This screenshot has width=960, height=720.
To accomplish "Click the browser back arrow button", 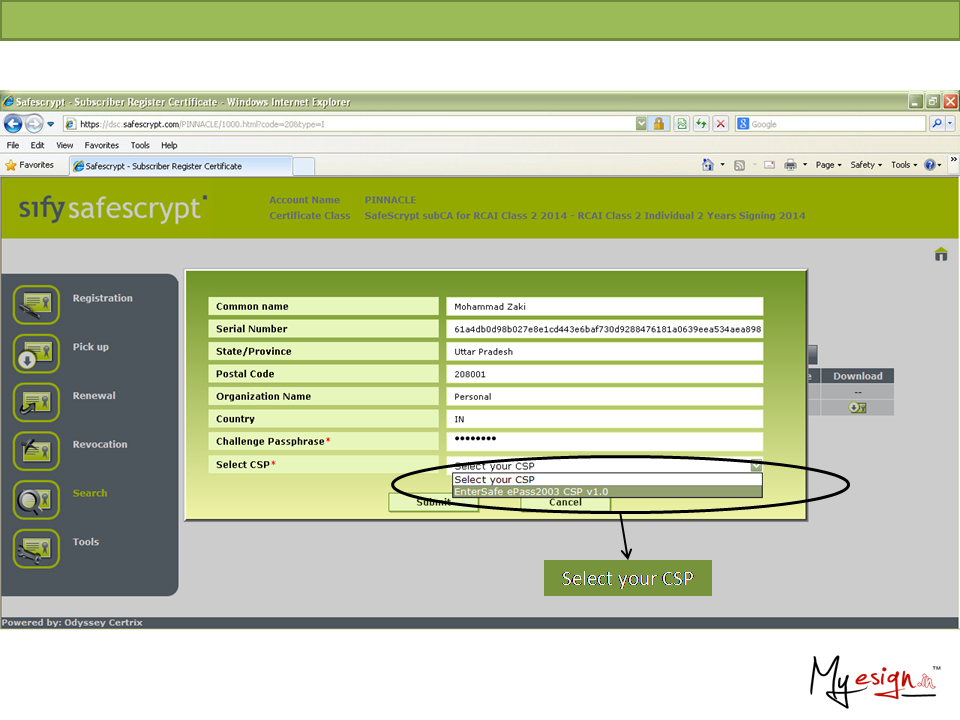I will pyautogui.click(x=14, y=124).
